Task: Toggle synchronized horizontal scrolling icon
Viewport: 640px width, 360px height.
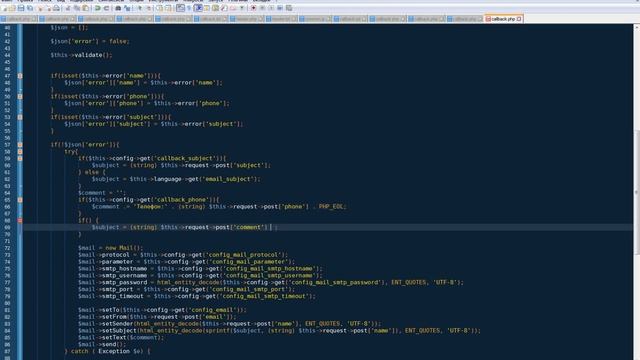Action: (x=168, y=8)
